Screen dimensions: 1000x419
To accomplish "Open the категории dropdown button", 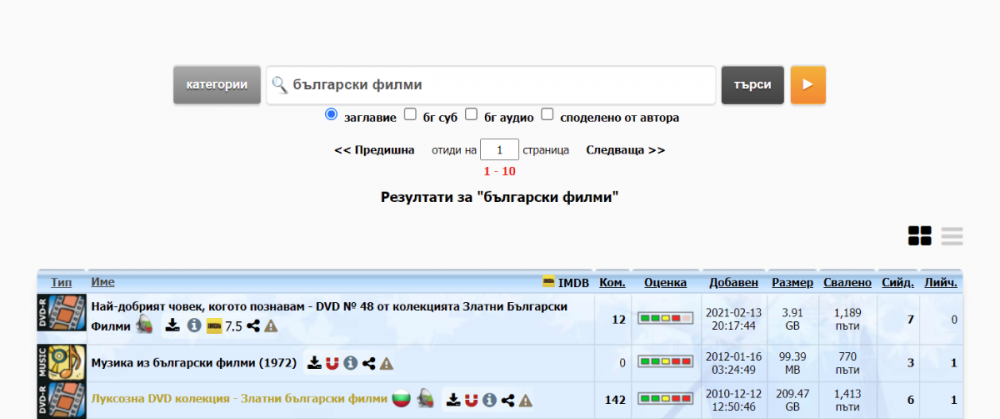I will pyautogui.click(x=216, y=85).
